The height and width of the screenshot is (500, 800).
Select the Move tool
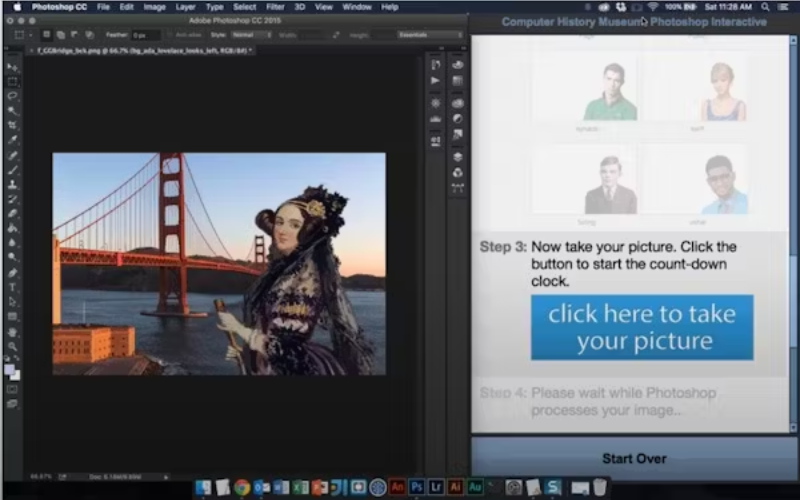point(12,67)
